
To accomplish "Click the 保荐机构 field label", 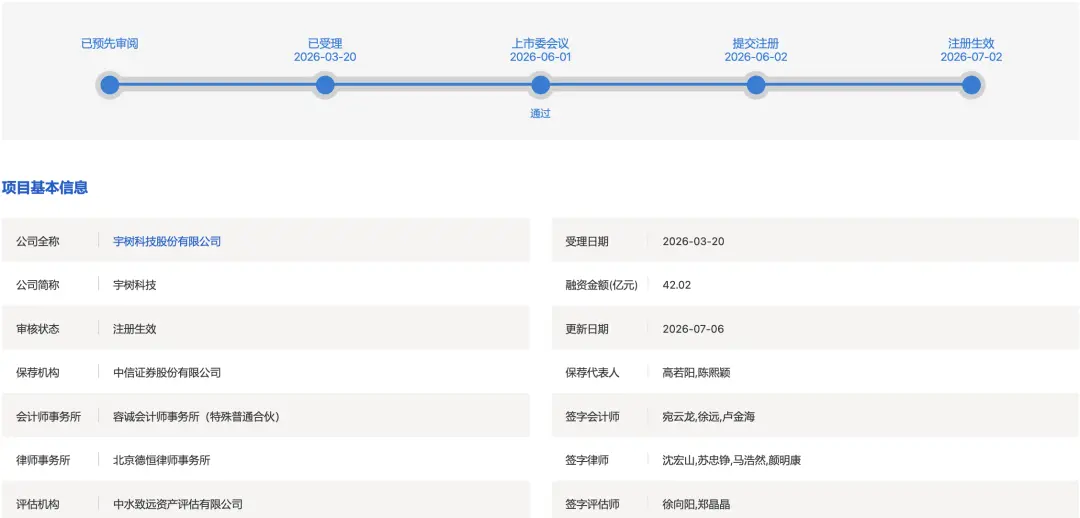I will click(38, 373).
